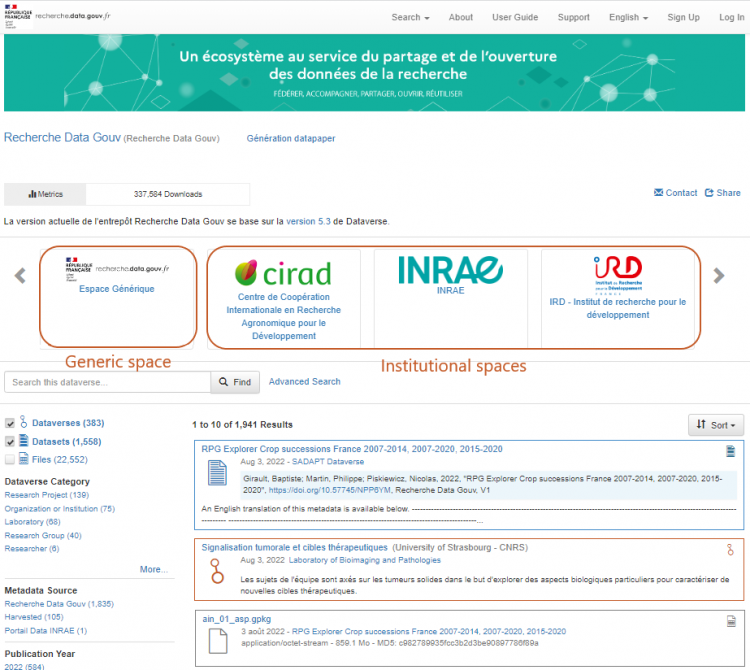
Task: Open the INRAE logo card
Action: (x=450, y=270)
